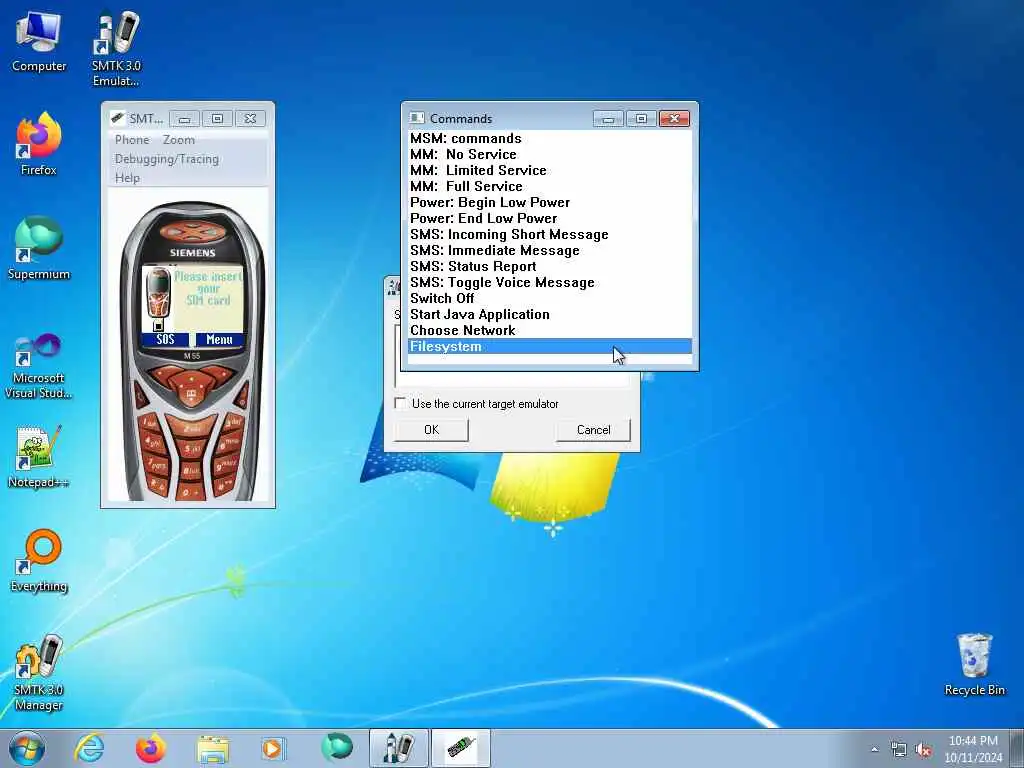Viewport: 1024px width, 768px height.
Task: Open Windows Explorer from the taskbar
Action: [213, 748]
